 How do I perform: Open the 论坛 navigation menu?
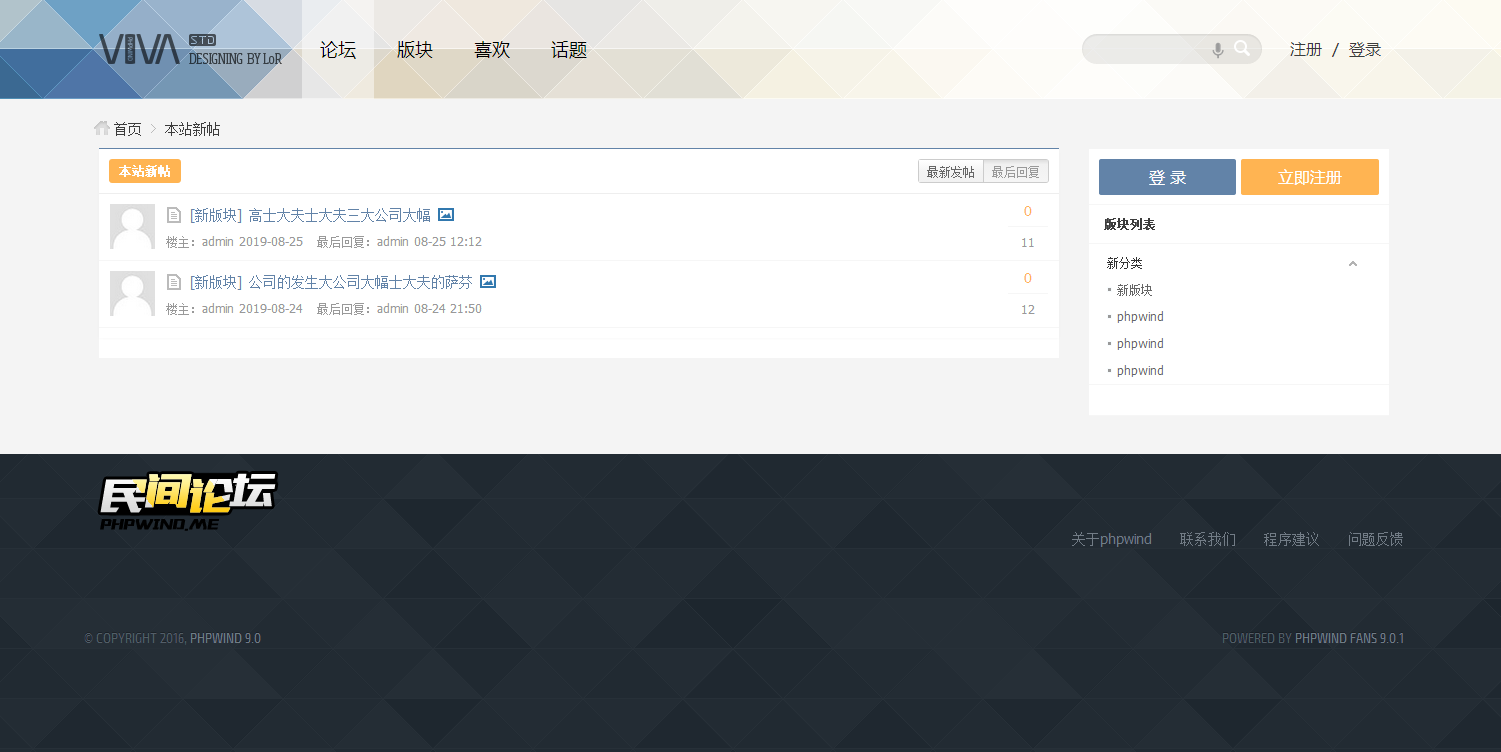pos(338,49)
